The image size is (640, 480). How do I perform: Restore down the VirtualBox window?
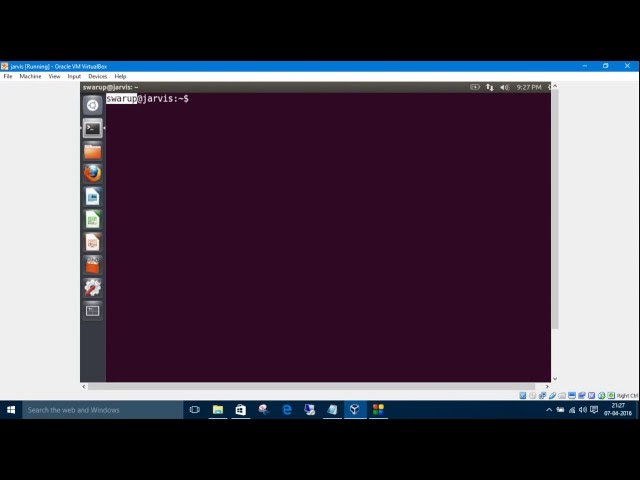tap(606, 66)
